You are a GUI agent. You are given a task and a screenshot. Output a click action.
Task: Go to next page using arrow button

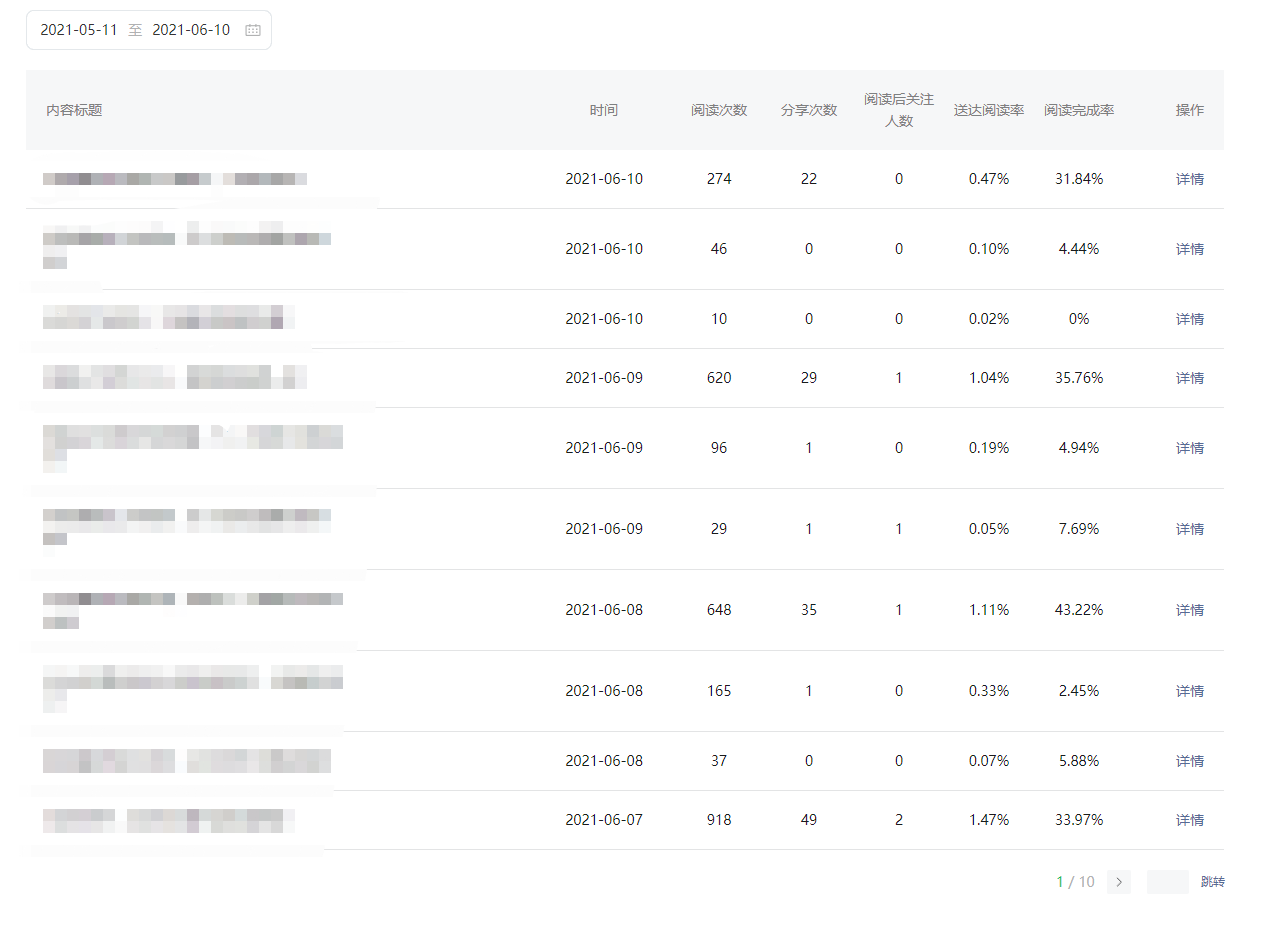(x=1119, y=882)
